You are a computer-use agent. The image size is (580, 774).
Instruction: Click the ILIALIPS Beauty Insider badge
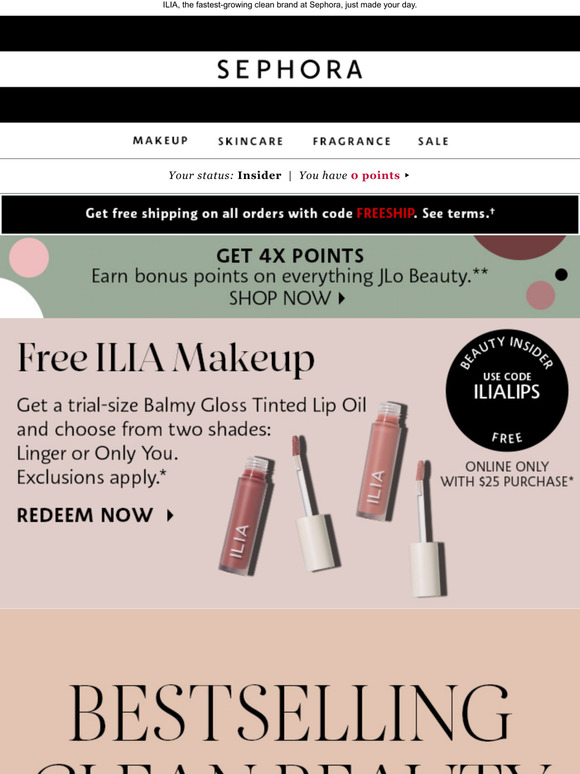506,390
